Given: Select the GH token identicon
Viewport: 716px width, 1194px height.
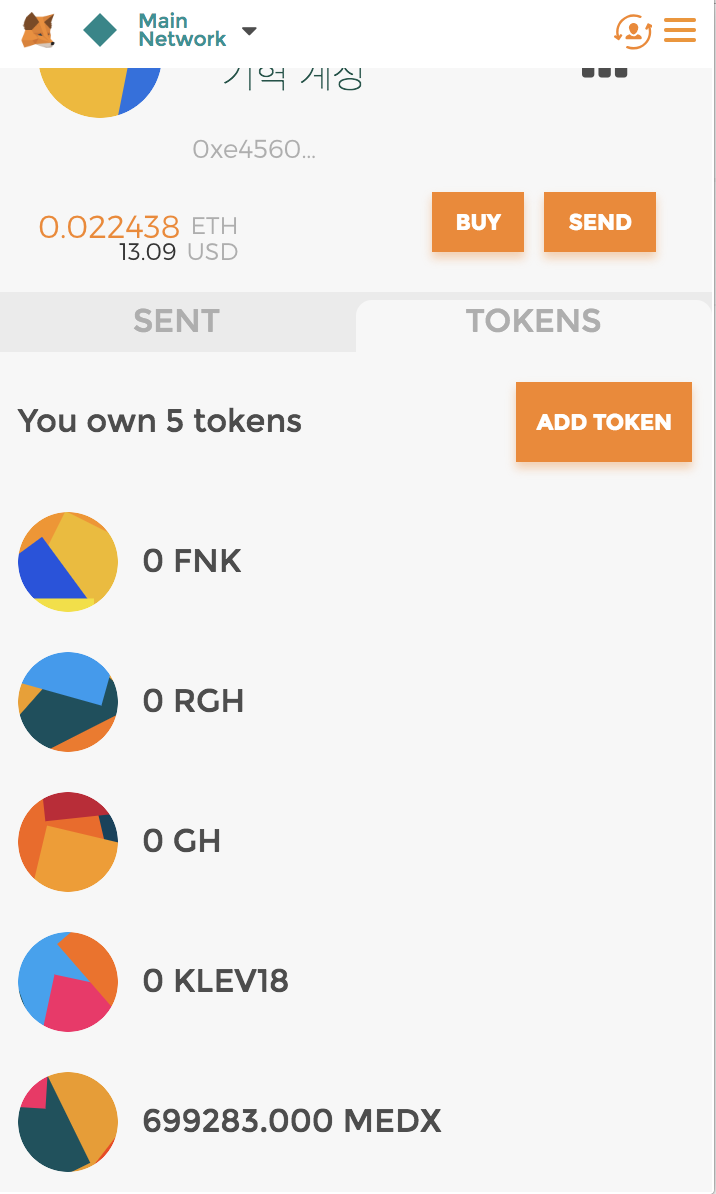Looking at the screenshot, I should tap(68, 842).
